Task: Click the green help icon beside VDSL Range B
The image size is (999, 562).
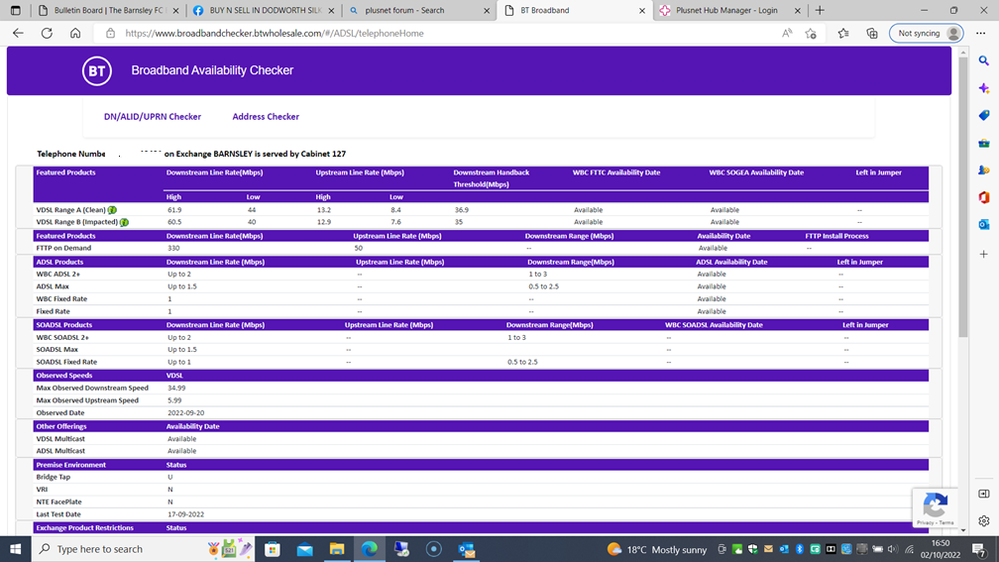Action: coord(124,222)
